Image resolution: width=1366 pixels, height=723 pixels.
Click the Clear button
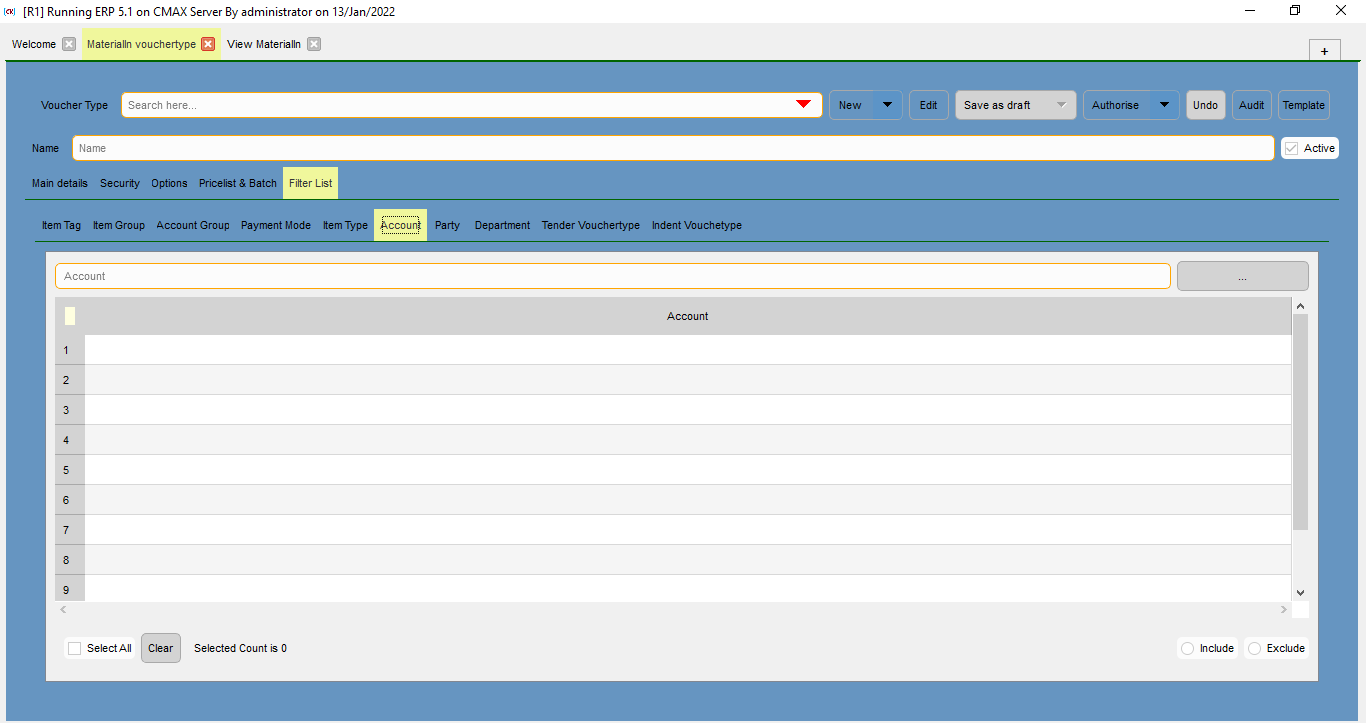point(161,648)
